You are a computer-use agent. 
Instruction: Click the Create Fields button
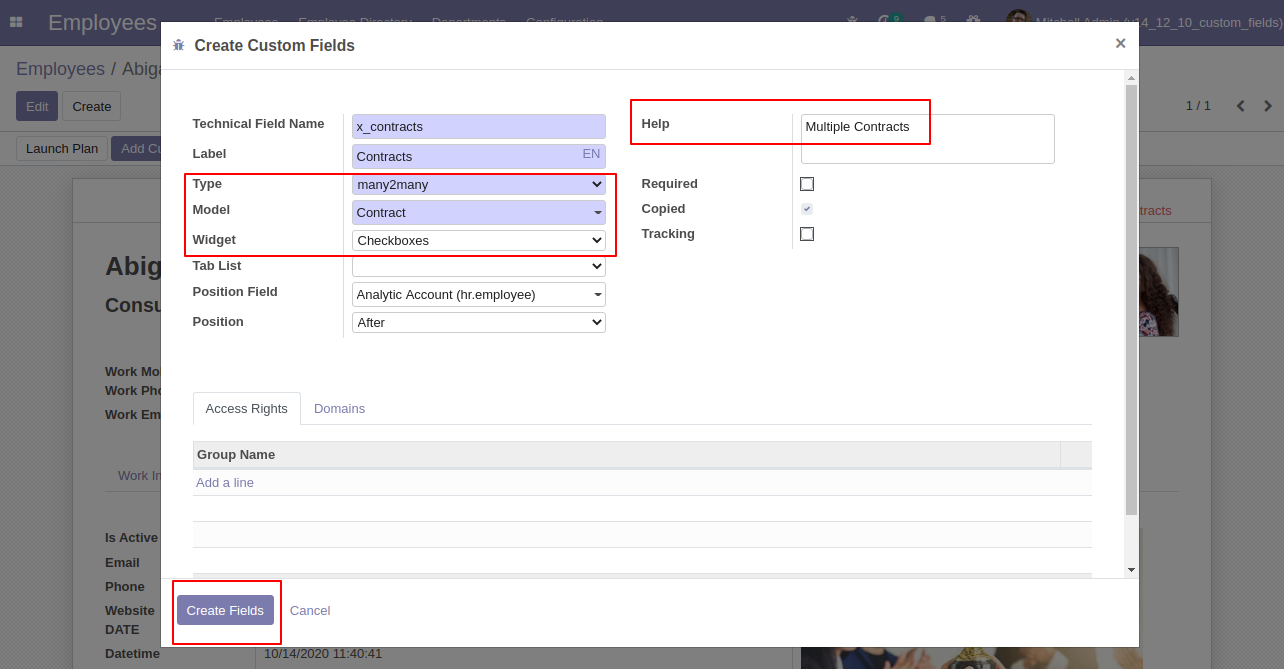pos(225,610)
